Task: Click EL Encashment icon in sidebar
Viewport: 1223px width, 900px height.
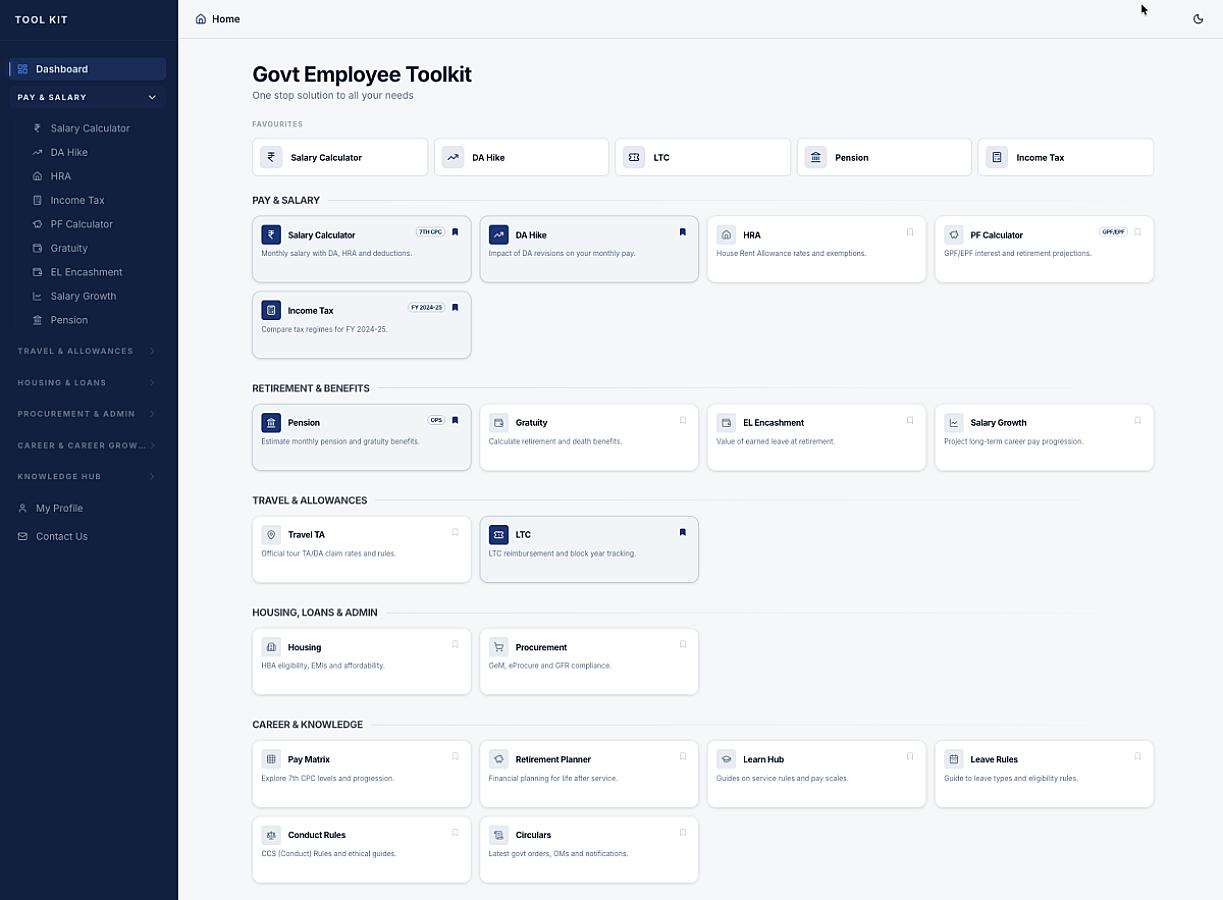Action: [37, 272]
